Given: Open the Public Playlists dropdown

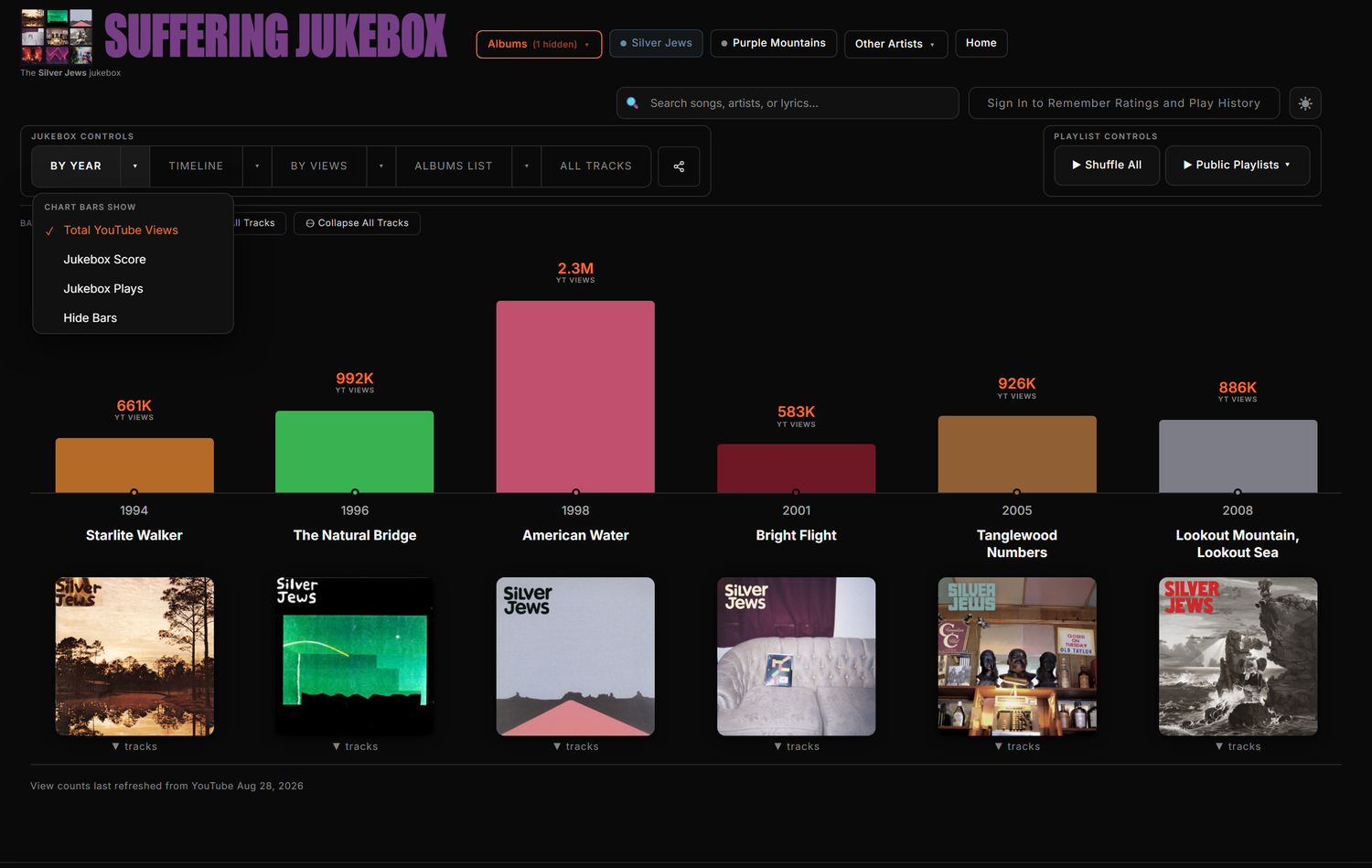Looking at the screenshot, I should pyautogui.click(x=1237, y=166).
